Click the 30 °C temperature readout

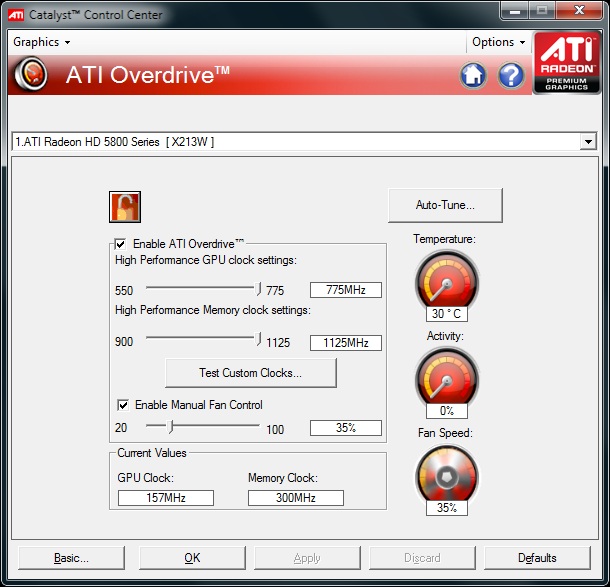click(447, 314)
